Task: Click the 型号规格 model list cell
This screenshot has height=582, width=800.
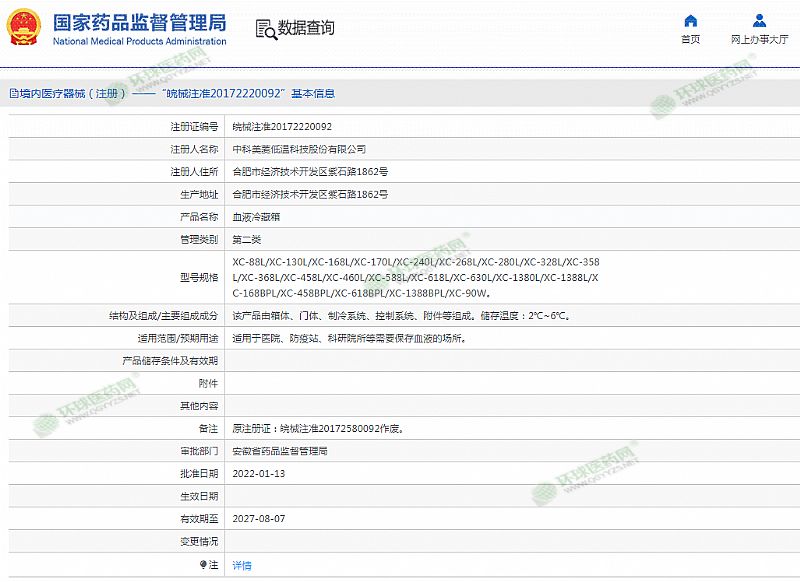Action: click(415, 277)
